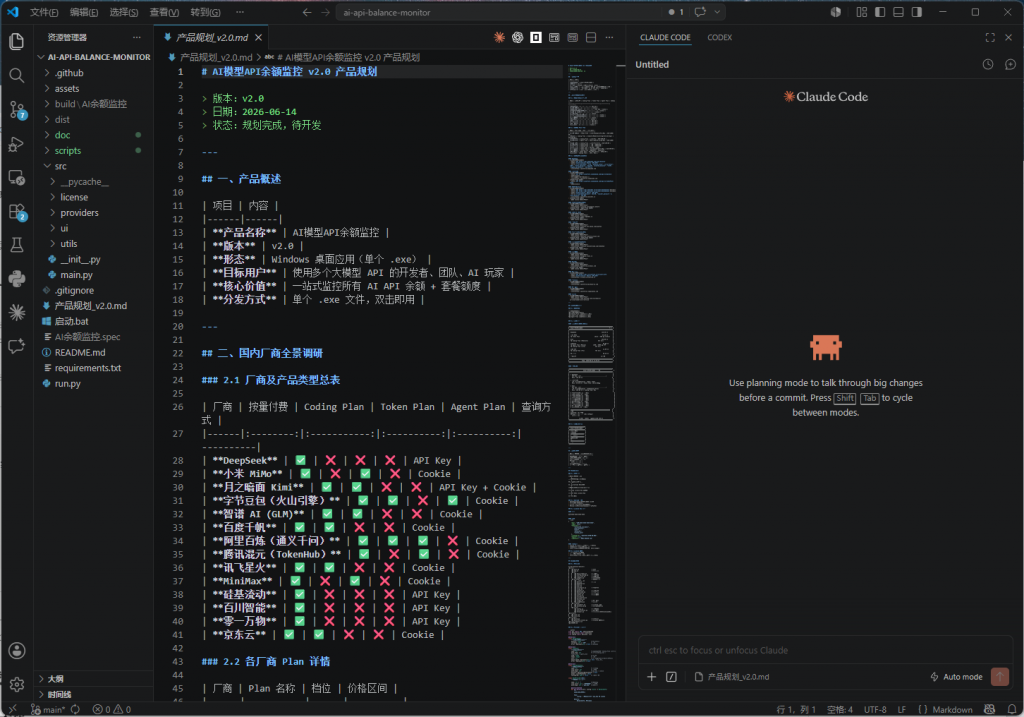The height and width of the screenshot is (717, 1024).
Task: Open the Testing flask view
Action: 17,245
